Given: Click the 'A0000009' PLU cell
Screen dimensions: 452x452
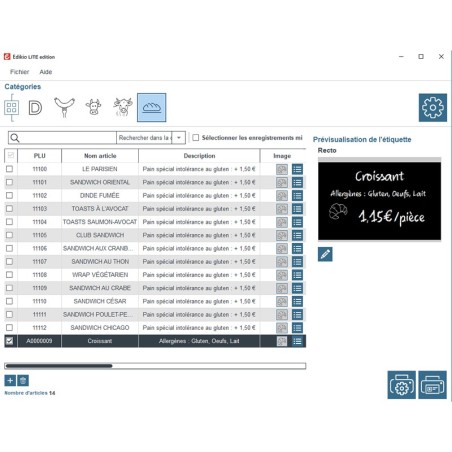Looking at the screenshot, I should 40,341.
